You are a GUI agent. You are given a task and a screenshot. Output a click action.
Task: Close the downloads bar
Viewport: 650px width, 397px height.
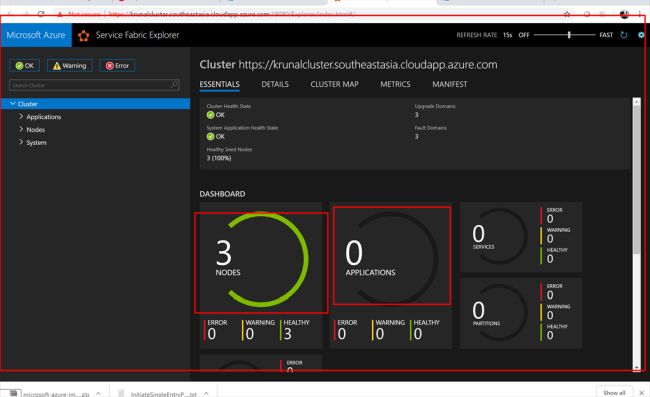[x=642, y=392]
